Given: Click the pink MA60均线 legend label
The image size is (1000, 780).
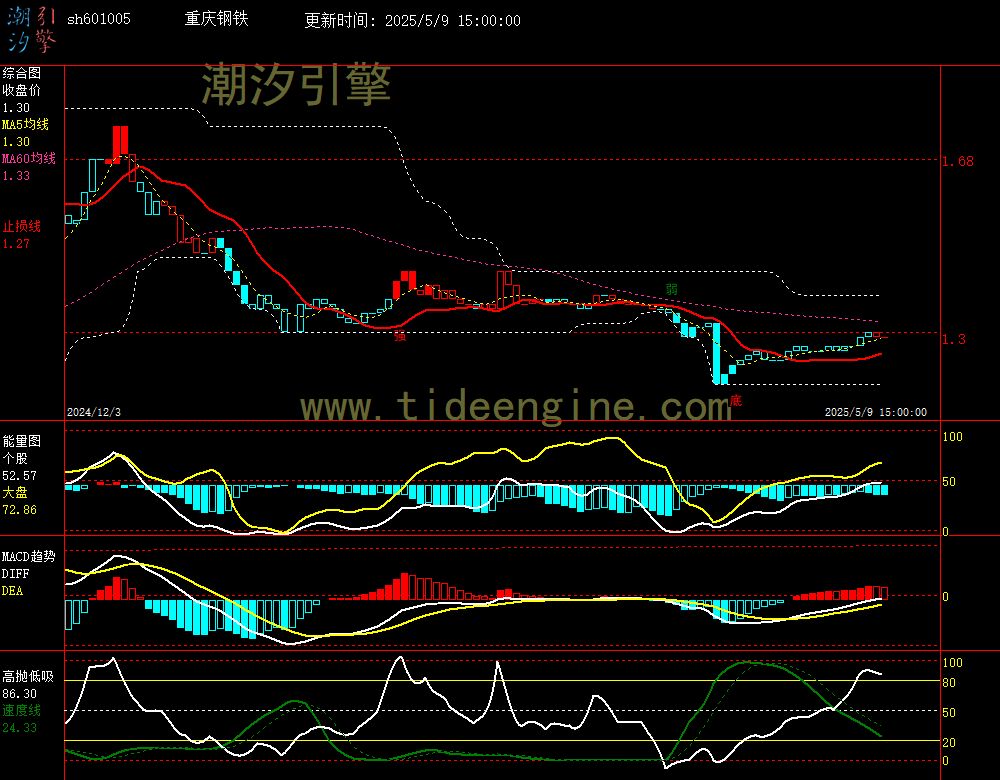Looking at the screenshot, I should point(29,158).
